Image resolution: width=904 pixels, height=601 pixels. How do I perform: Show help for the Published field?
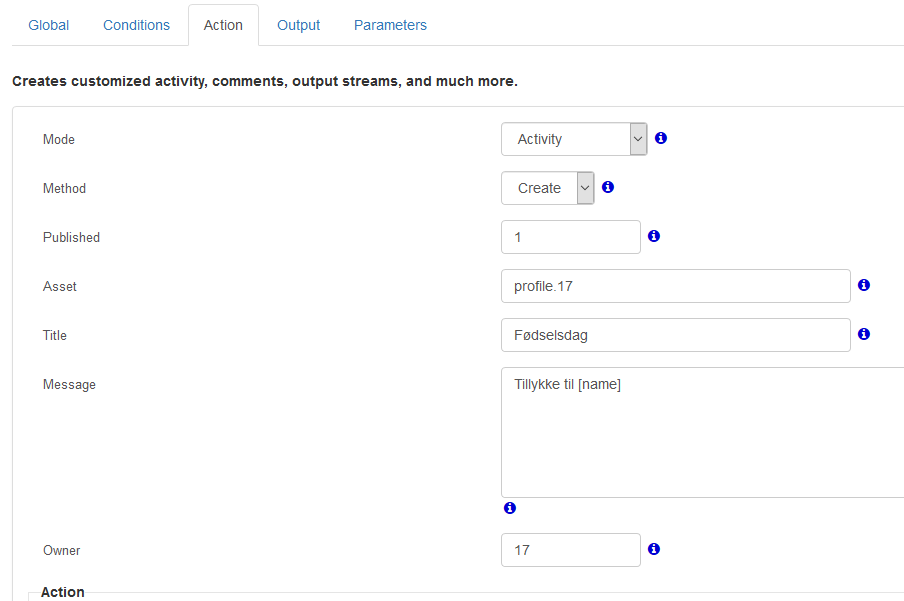click(654, 236)
